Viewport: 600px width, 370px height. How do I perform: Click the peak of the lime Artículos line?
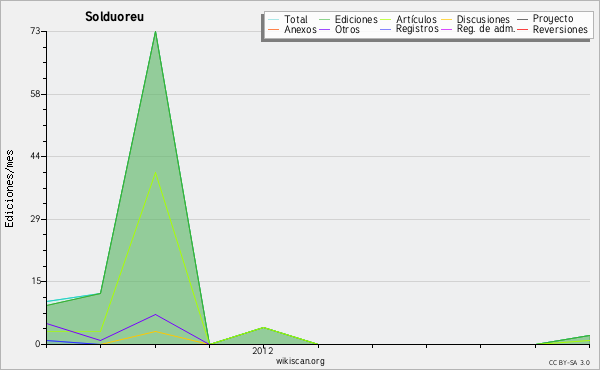155,172
